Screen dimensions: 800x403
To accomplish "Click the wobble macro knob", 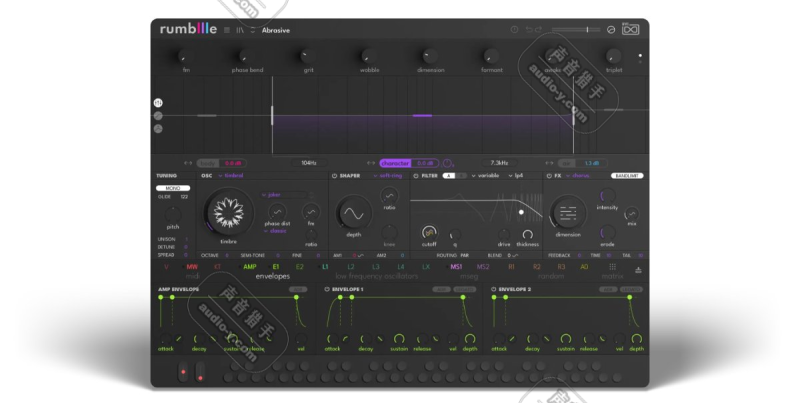I will 367,56.
